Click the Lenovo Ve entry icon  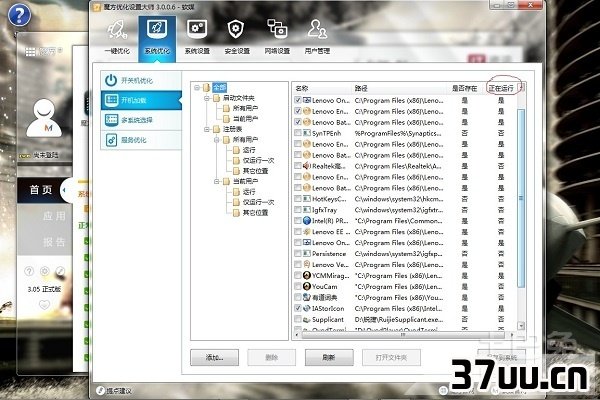307,264
